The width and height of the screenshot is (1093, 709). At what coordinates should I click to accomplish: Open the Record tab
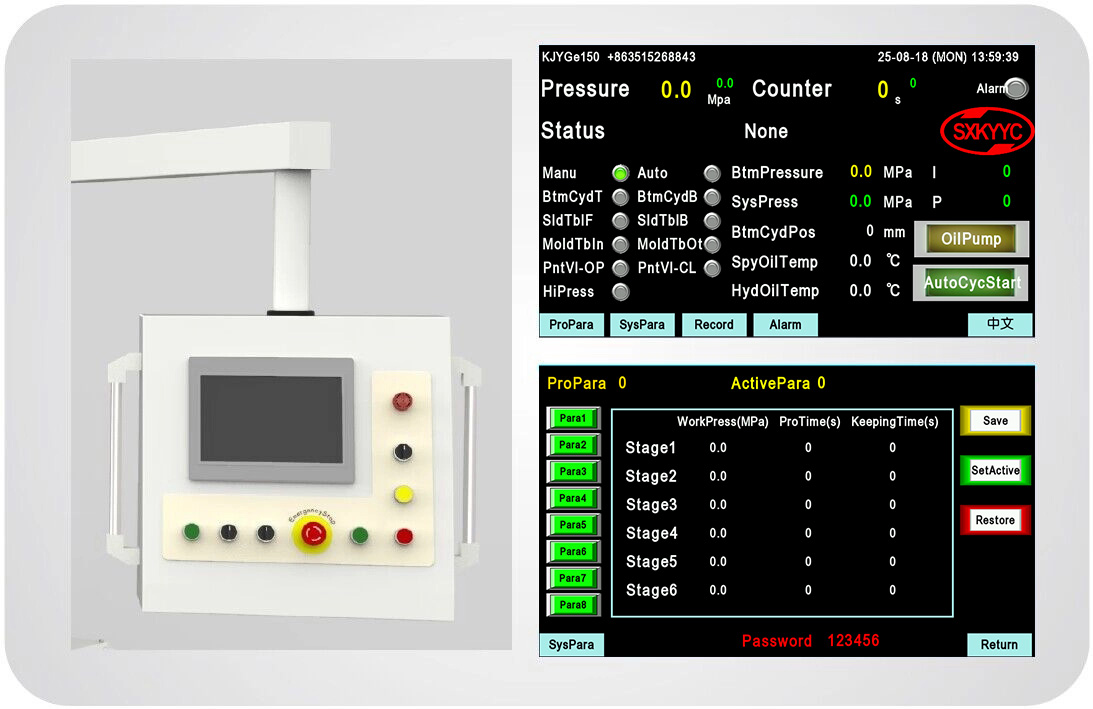(x=714, y=325)
